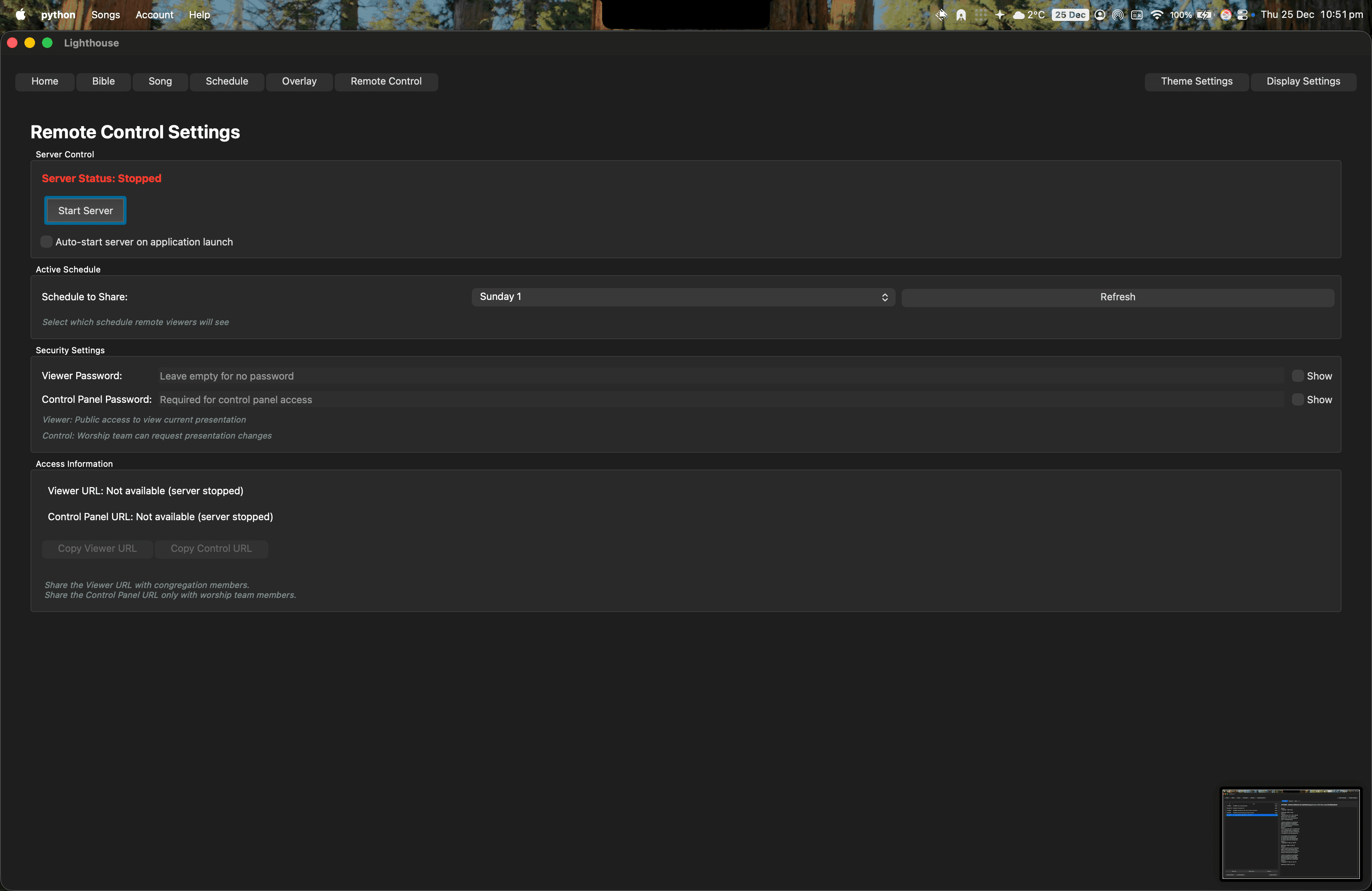The height and width of the screenshot is (891, 1372).
Task: Click the user account circle icon
Action: click(x=1100, y=15)
